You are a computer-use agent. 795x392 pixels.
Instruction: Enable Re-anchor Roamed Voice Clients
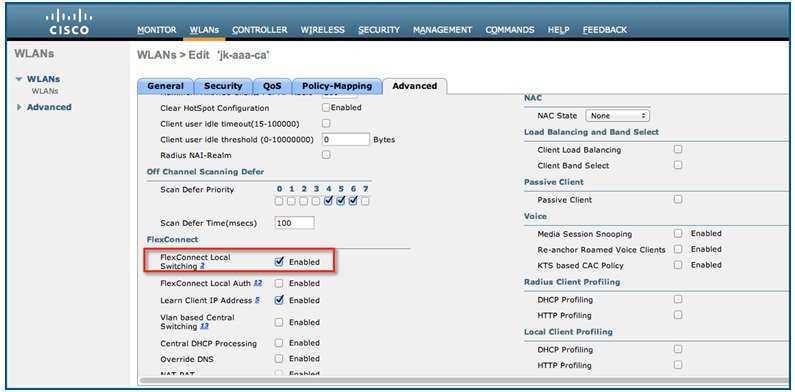tap(678, 249)
